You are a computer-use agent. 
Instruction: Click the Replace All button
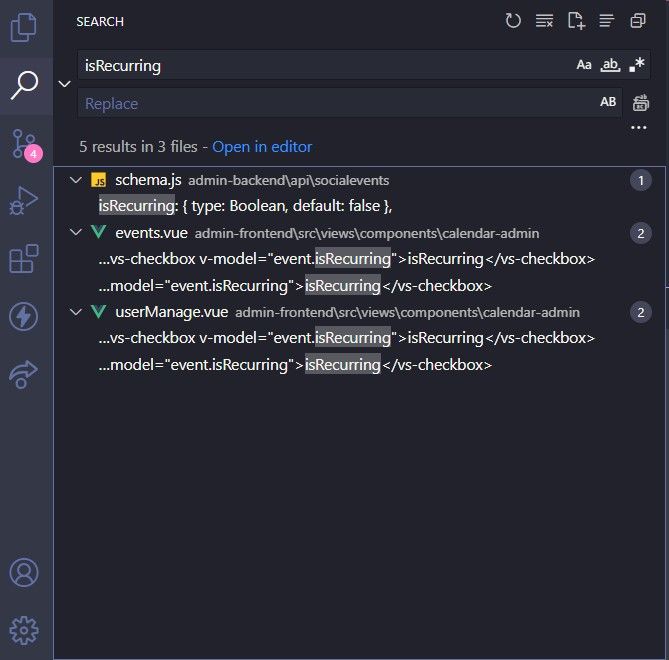(x=641, y=102)
